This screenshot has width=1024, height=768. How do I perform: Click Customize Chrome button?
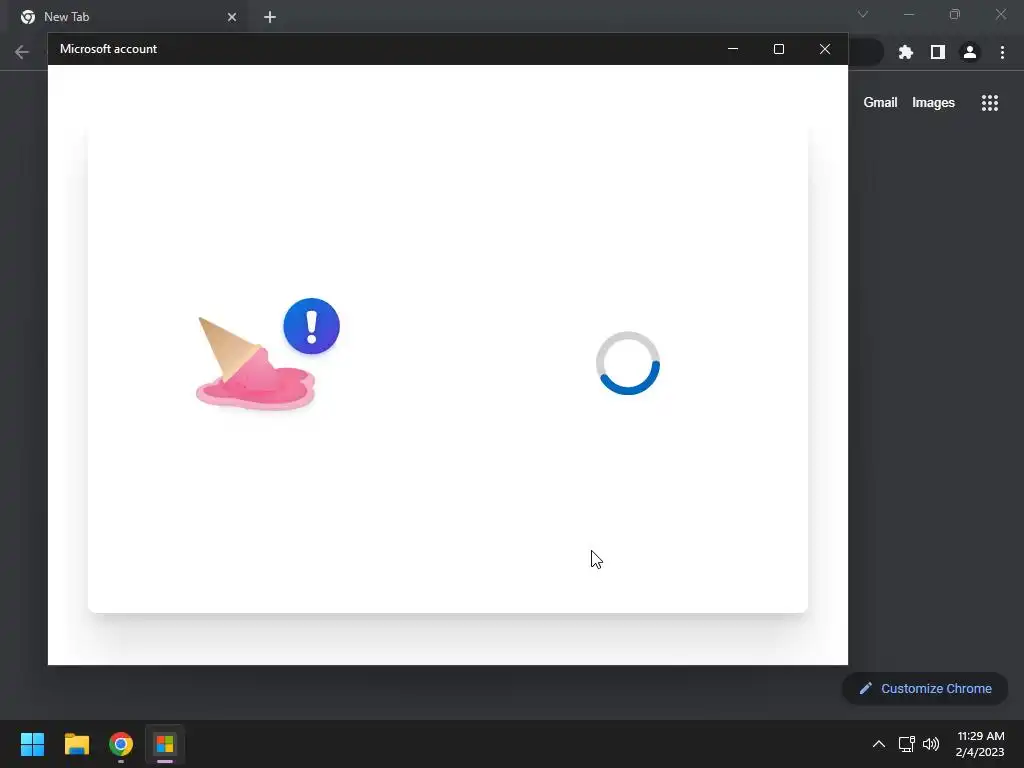coord(925,688)
